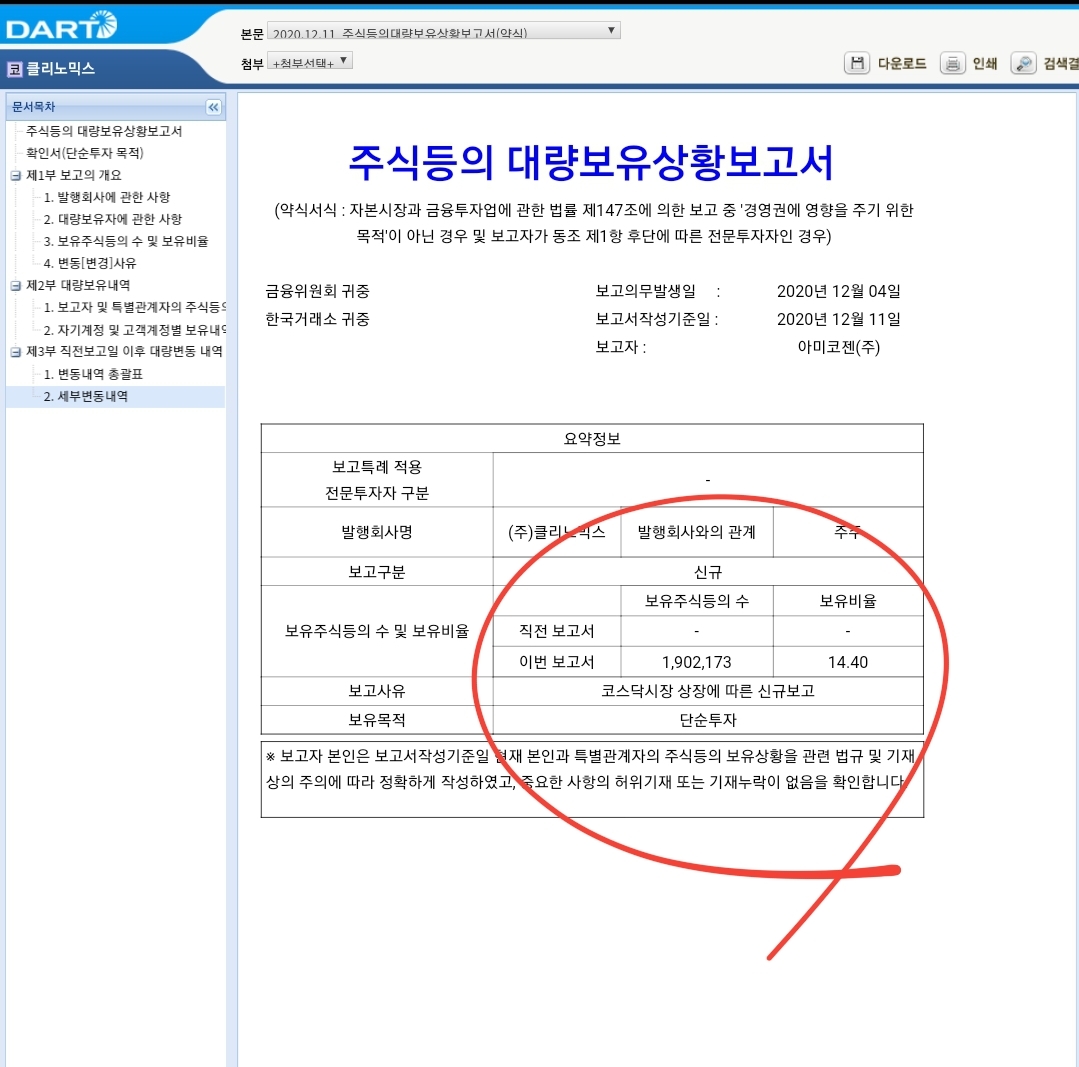Click the 14.40 holding ratio cell
Screen dimensions: 1079x1067
[848, 662]
